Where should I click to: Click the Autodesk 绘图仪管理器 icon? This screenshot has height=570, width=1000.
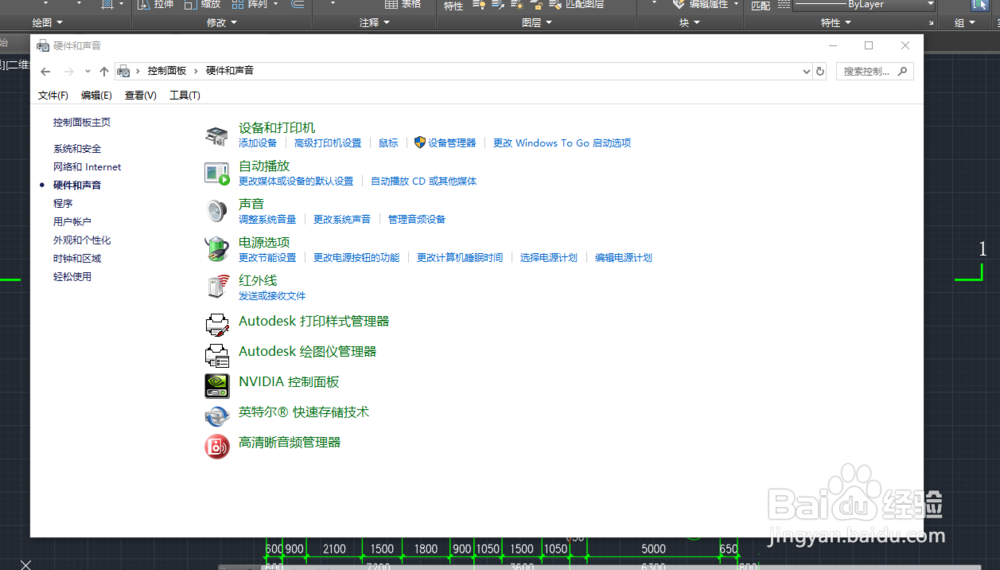[217, 355]
